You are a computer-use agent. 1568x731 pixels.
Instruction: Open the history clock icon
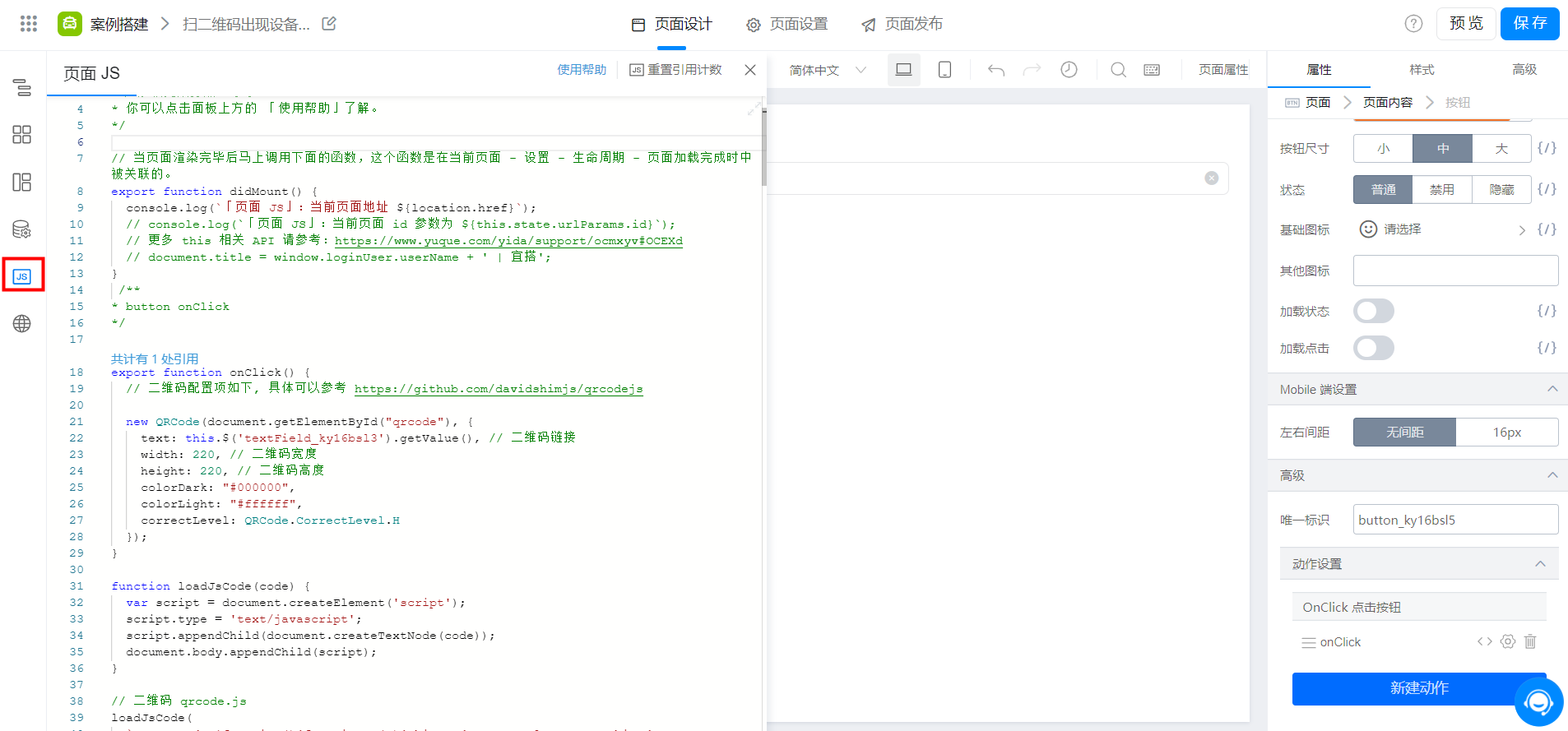(x=1069, y=70)
